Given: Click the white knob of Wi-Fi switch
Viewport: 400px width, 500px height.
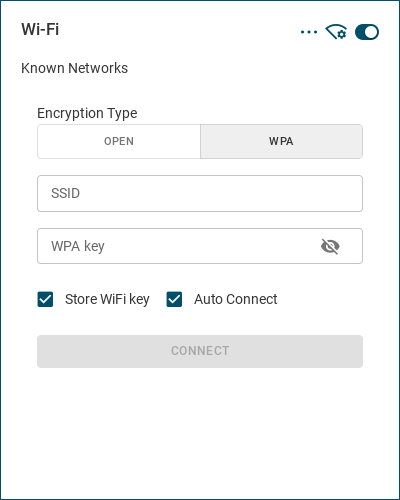Looking at the screenshot, I should point(371,32).
